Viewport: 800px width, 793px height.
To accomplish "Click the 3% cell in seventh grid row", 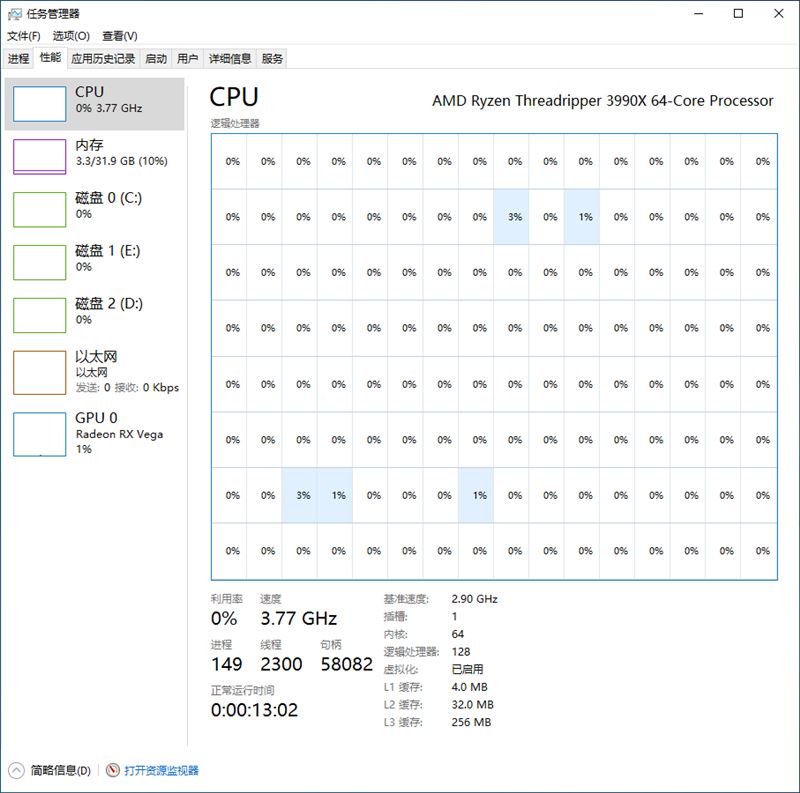I will point(299,495).
